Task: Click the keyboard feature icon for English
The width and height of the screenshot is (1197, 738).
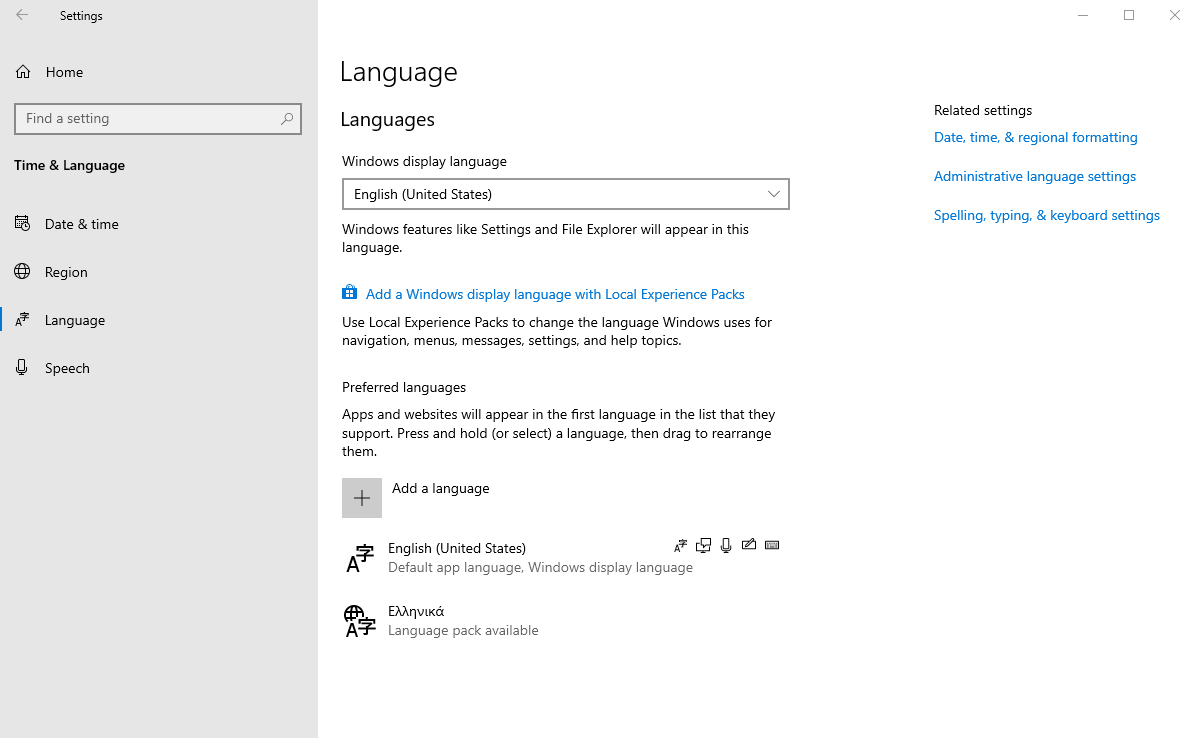Action: coord(772,545)
